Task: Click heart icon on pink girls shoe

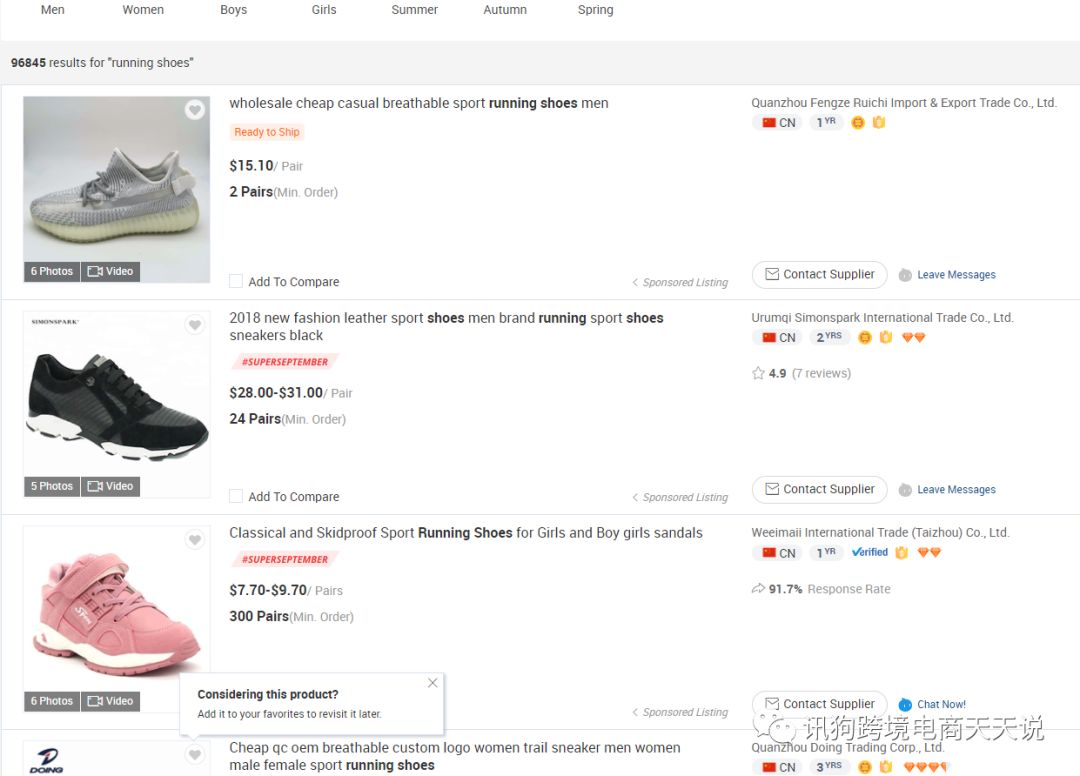Action: pyautogui.click(x=195, y=540)
